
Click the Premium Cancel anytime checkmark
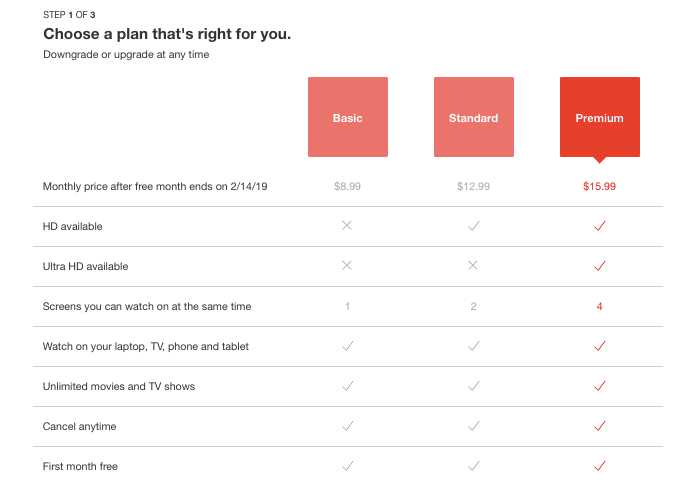pos(599,426)
